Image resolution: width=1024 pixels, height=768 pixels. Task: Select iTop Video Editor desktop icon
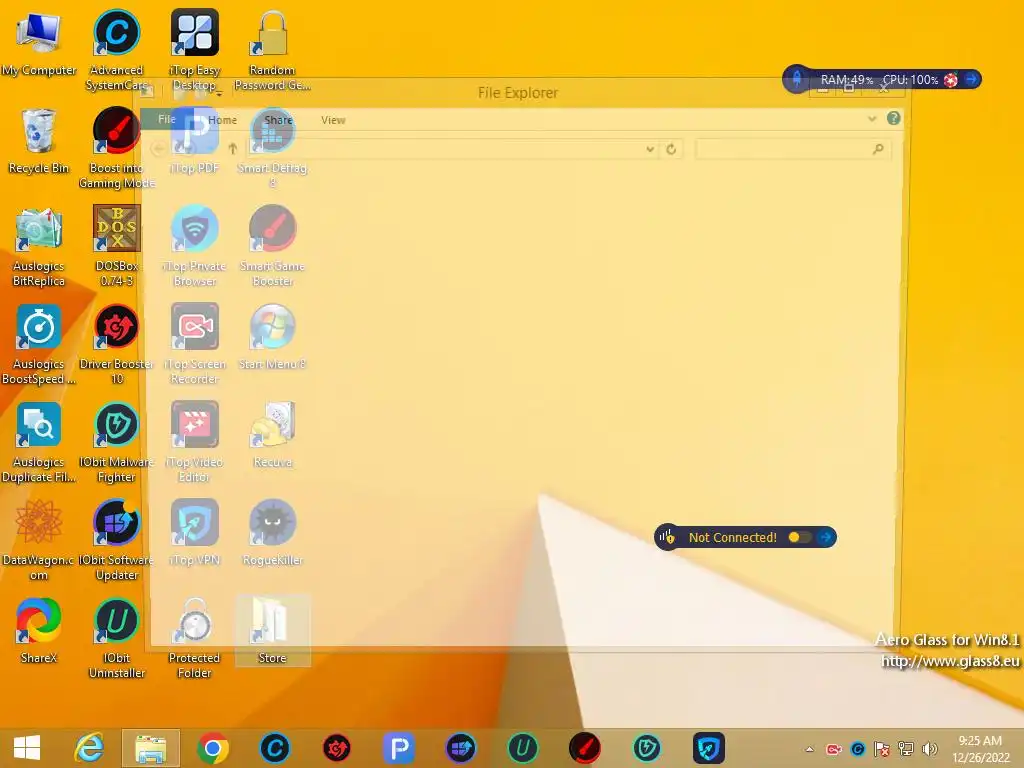tap(195, 442)
